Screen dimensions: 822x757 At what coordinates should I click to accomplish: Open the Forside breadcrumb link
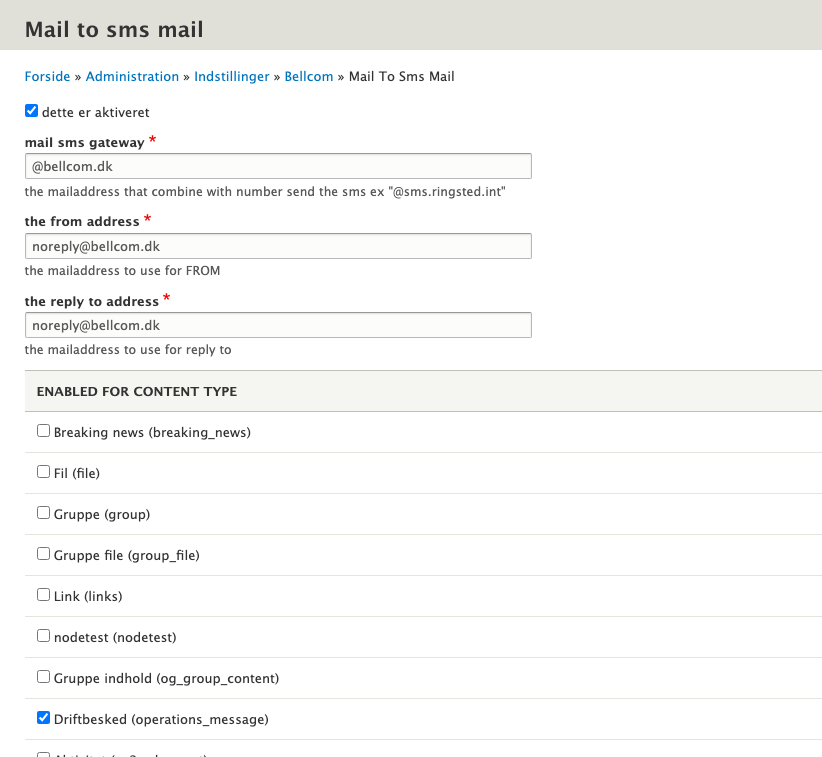47,76
